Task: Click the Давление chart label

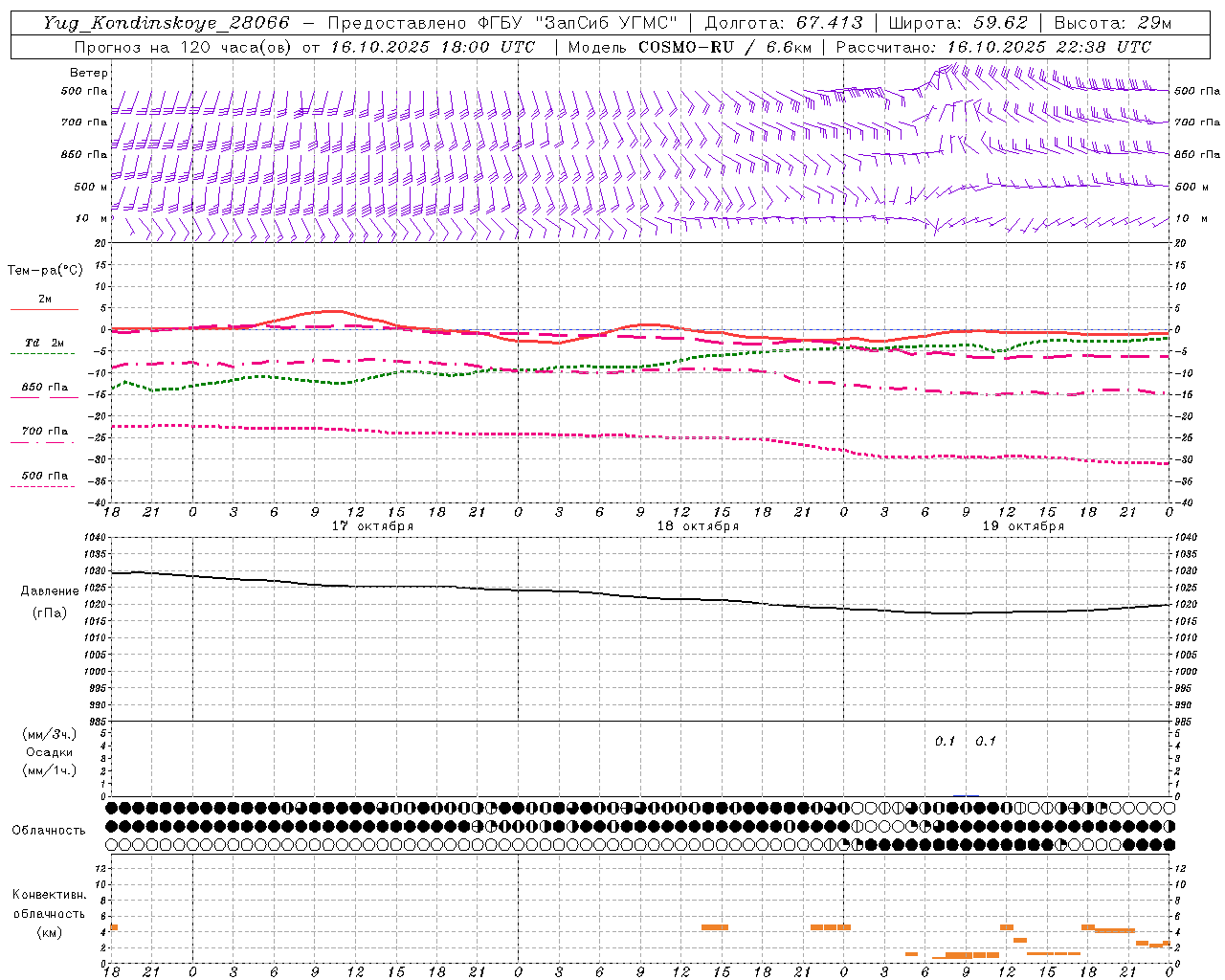Action: coord(50,591)
